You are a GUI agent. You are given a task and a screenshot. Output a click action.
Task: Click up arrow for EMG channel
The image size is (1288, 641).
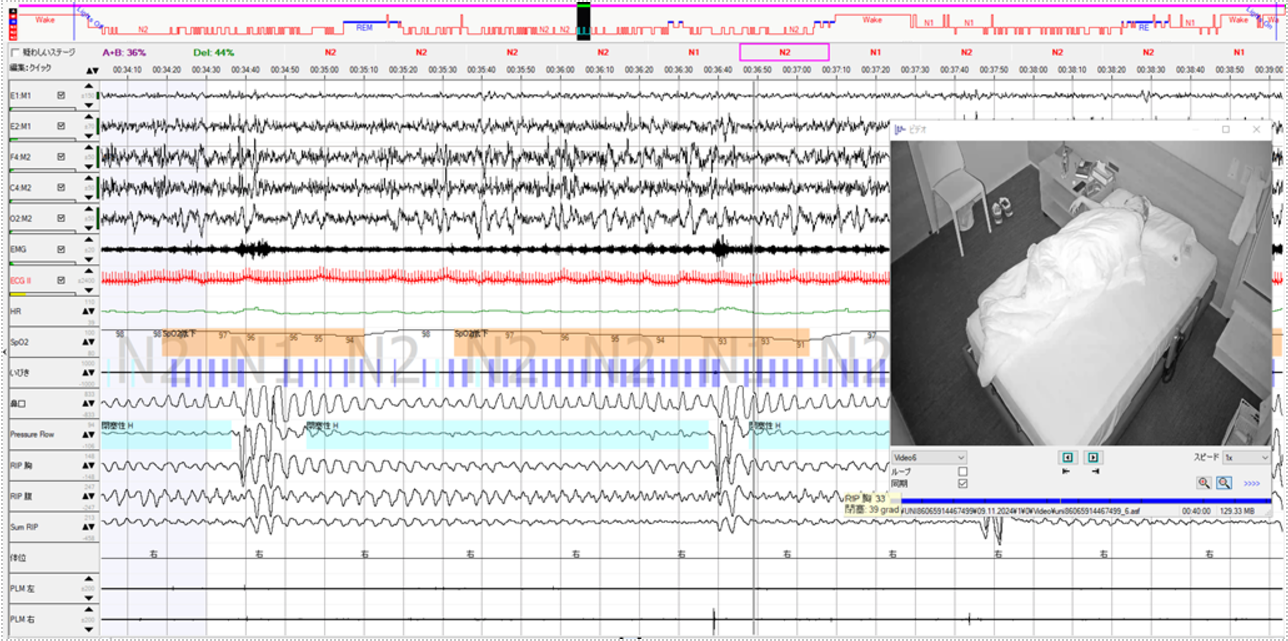[x=89, y=240]
